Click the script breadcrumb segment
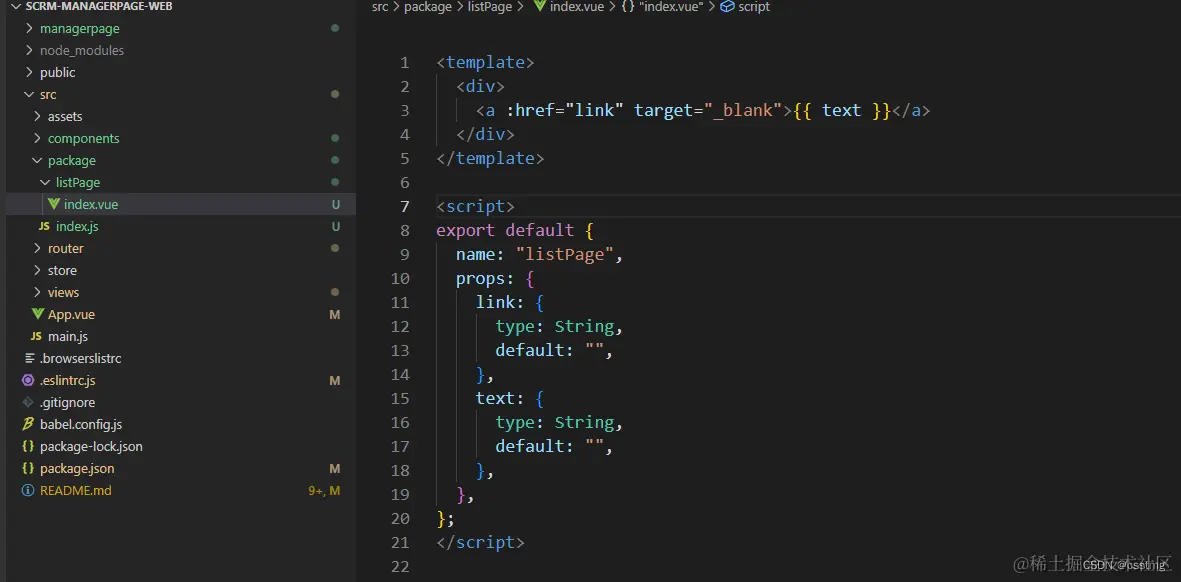Viewport: 1181px width, 582px height. click(754, 7)
